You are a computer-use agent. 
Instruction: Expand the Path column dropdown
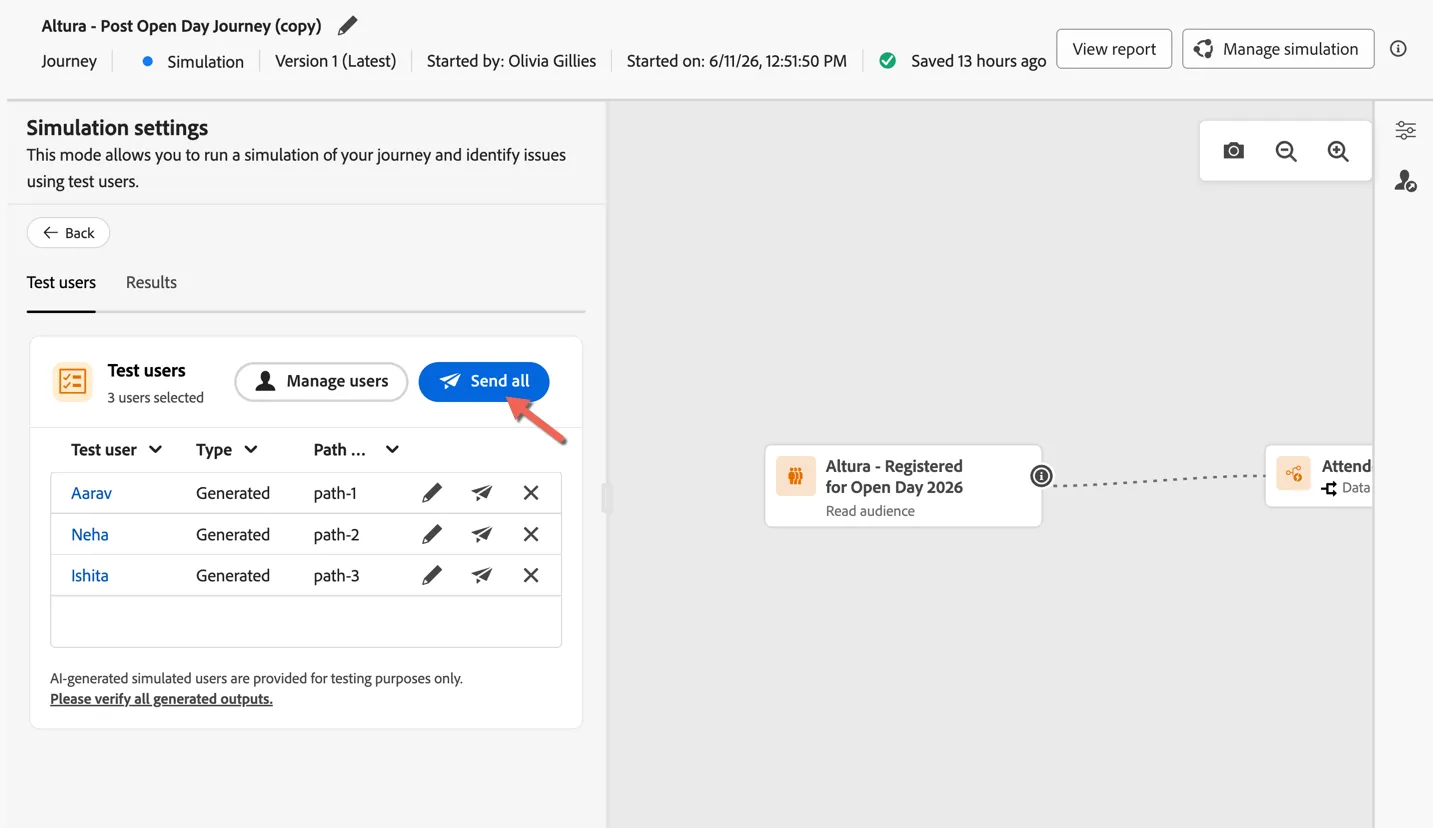[392, 450]
